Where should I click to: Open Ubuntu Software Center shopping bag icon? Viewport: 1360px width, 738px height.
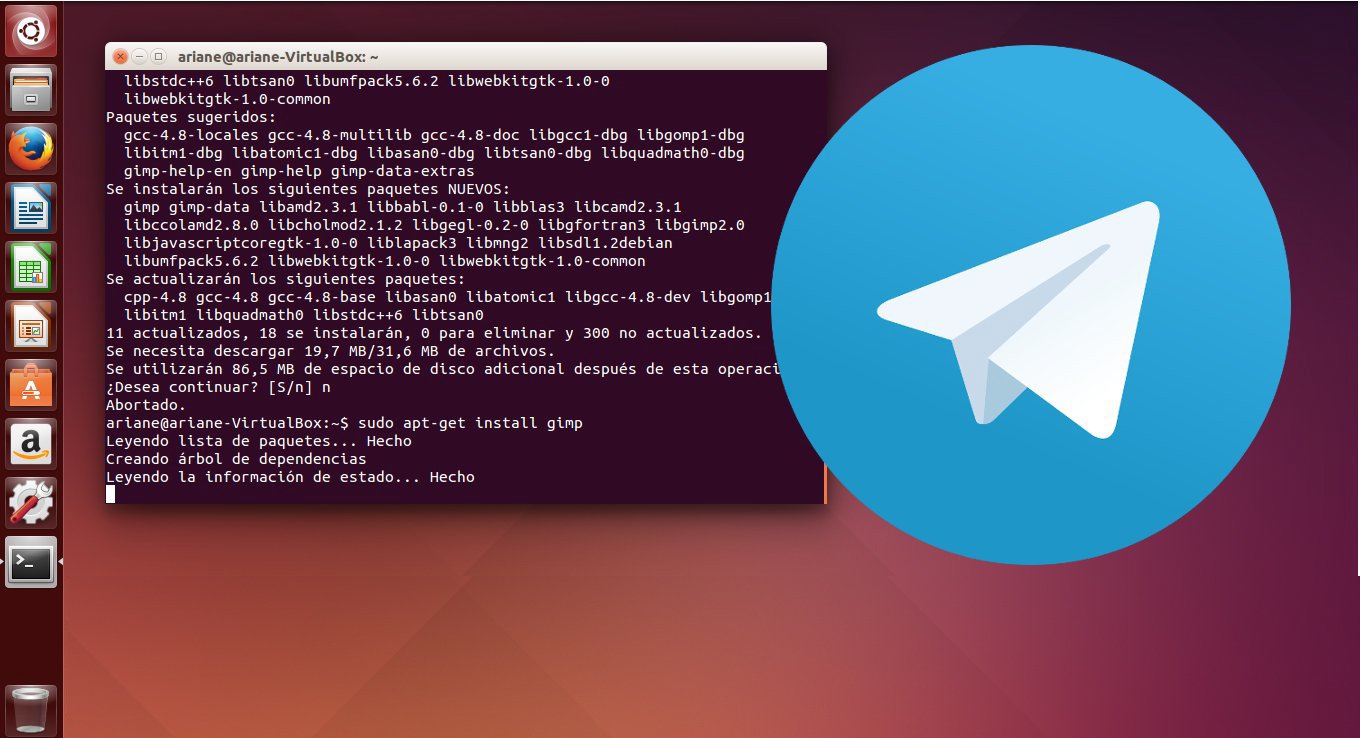tap(31, 385)
